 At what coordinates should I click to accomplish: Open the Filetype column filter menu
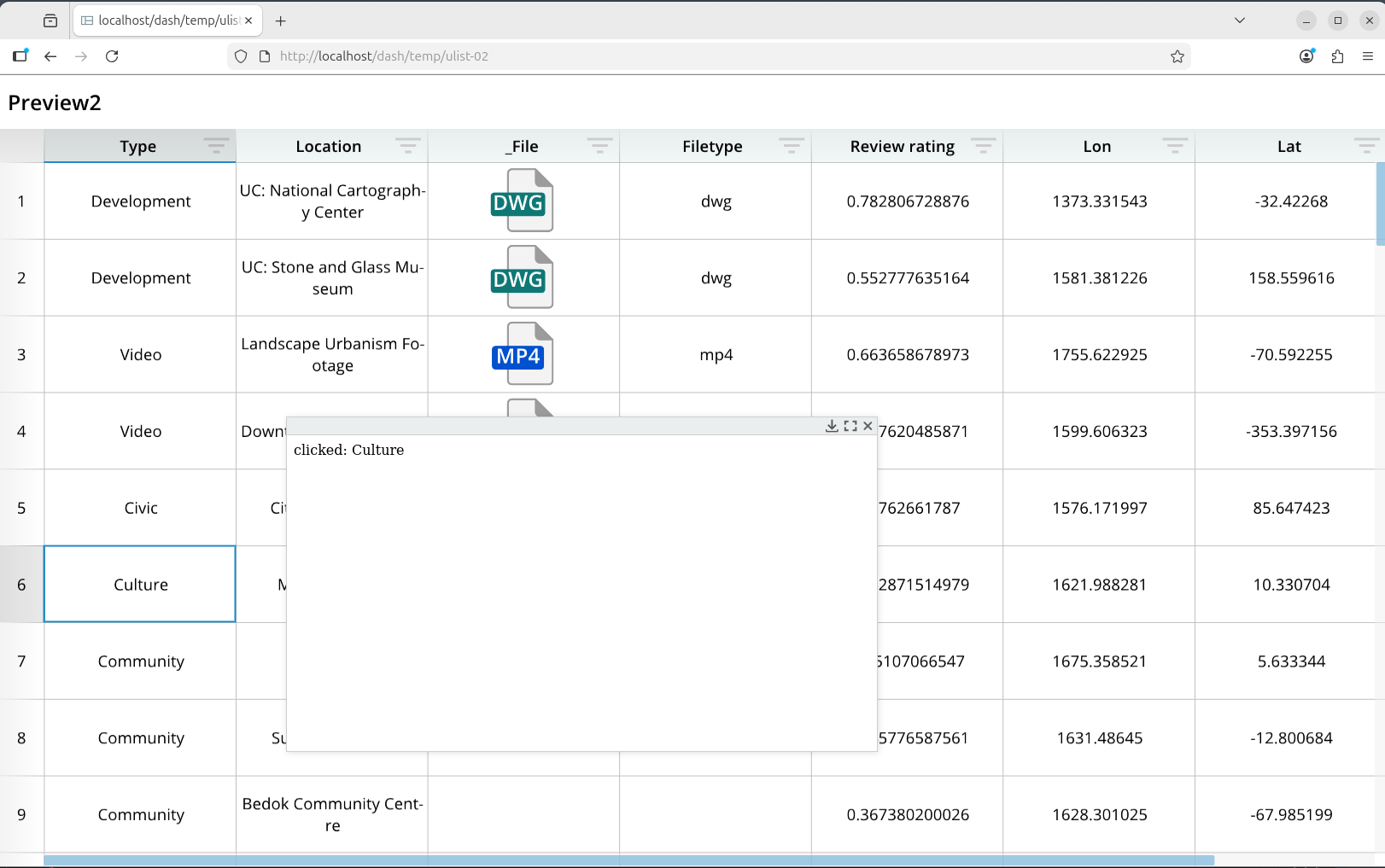(x=791, y=146)
